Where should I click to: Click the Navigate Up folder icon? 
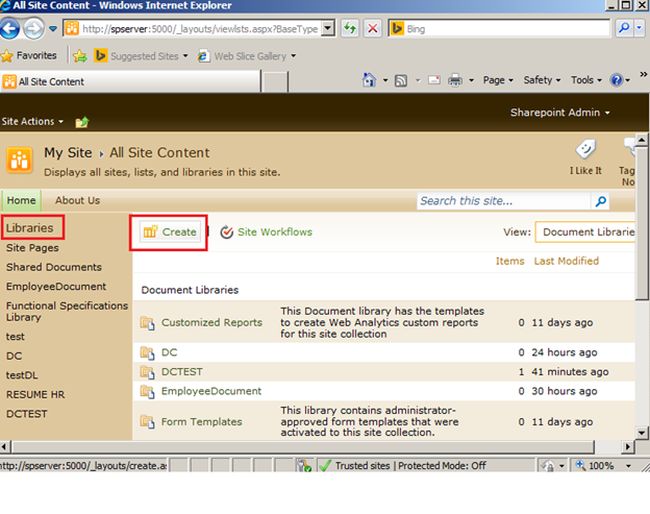coord(82,122)
